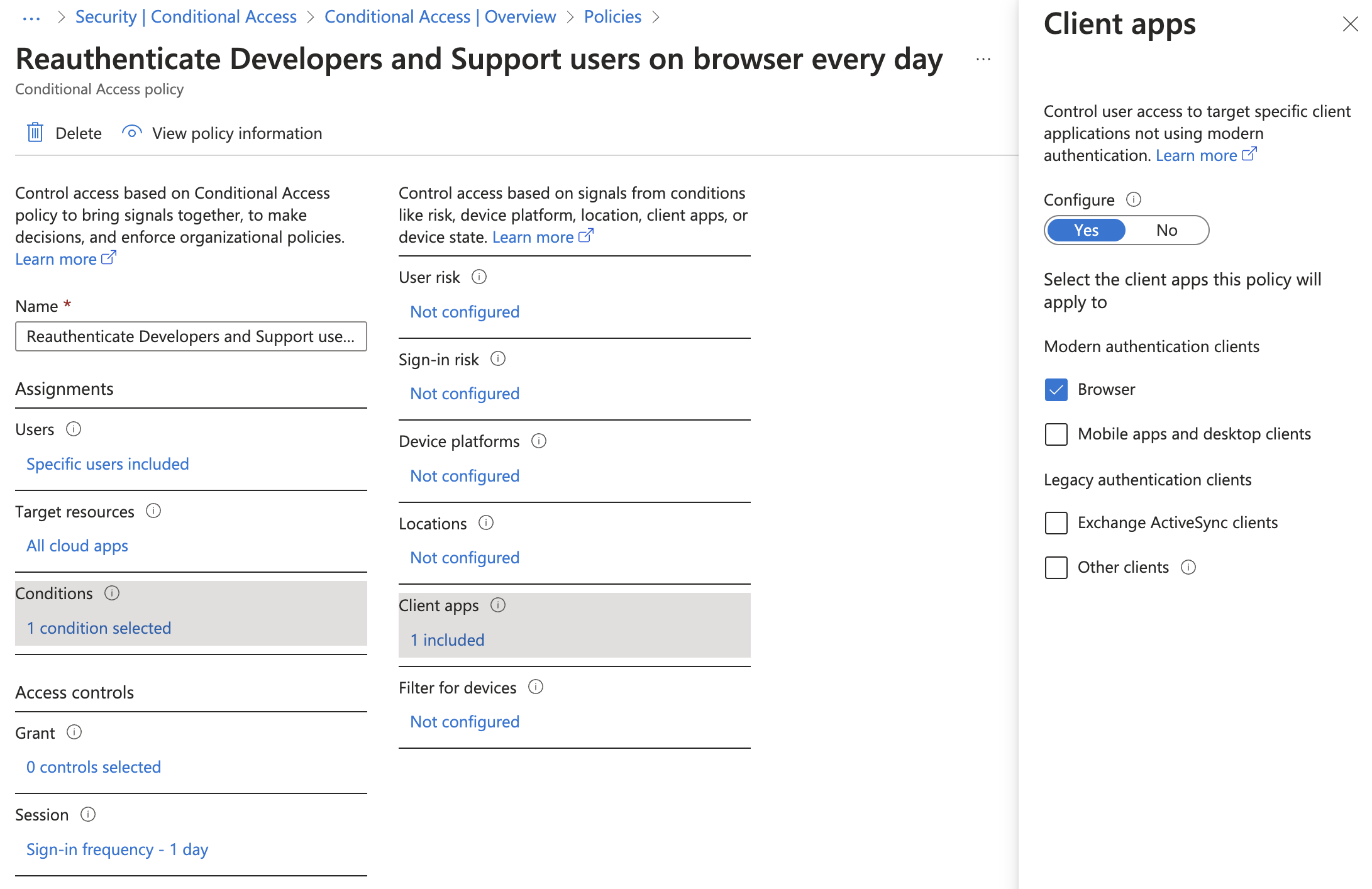Open Specific users included link
Image resolution: width=1372 pixels, height=889 pixels.
coord(108,464)
